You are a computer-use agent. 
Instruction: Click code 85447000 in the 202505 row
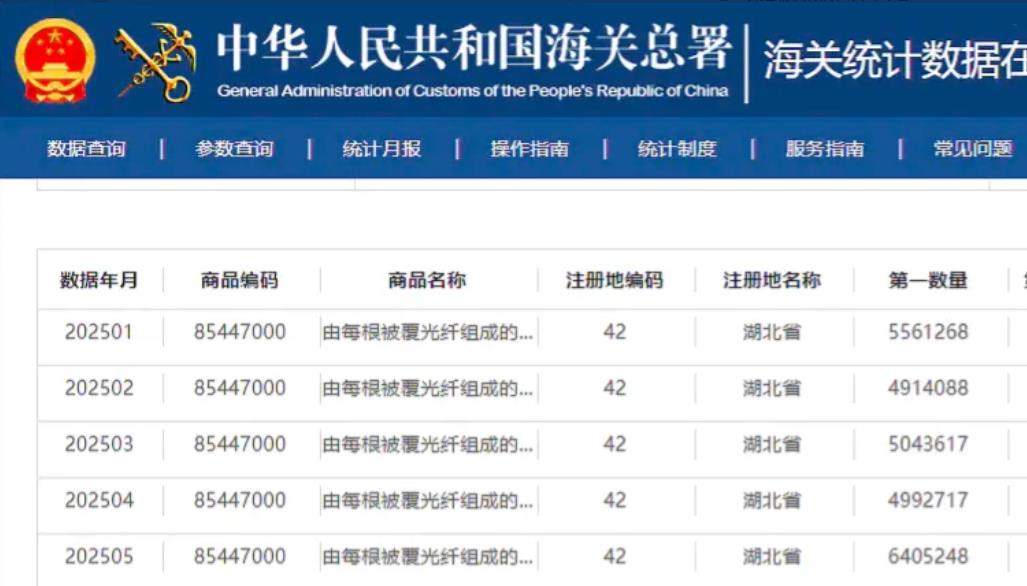pyautogui.click(x=240, y=557)
